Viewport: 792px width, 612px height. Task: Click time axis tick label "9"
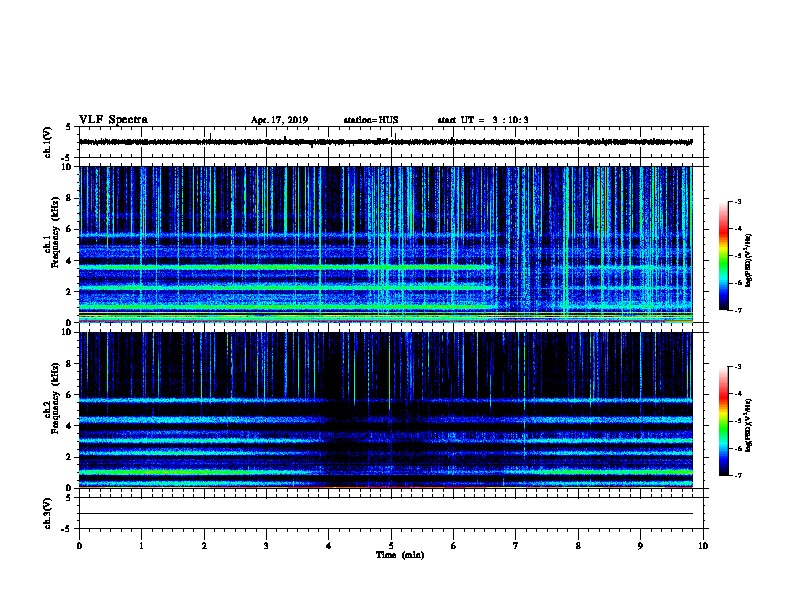[640, 545]
